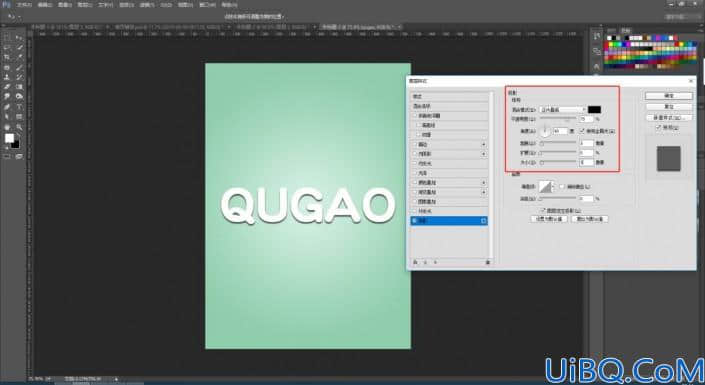Select the selected Drop Shadow style entry
This screenshot has height=385, width=705.
click(449, 221)
